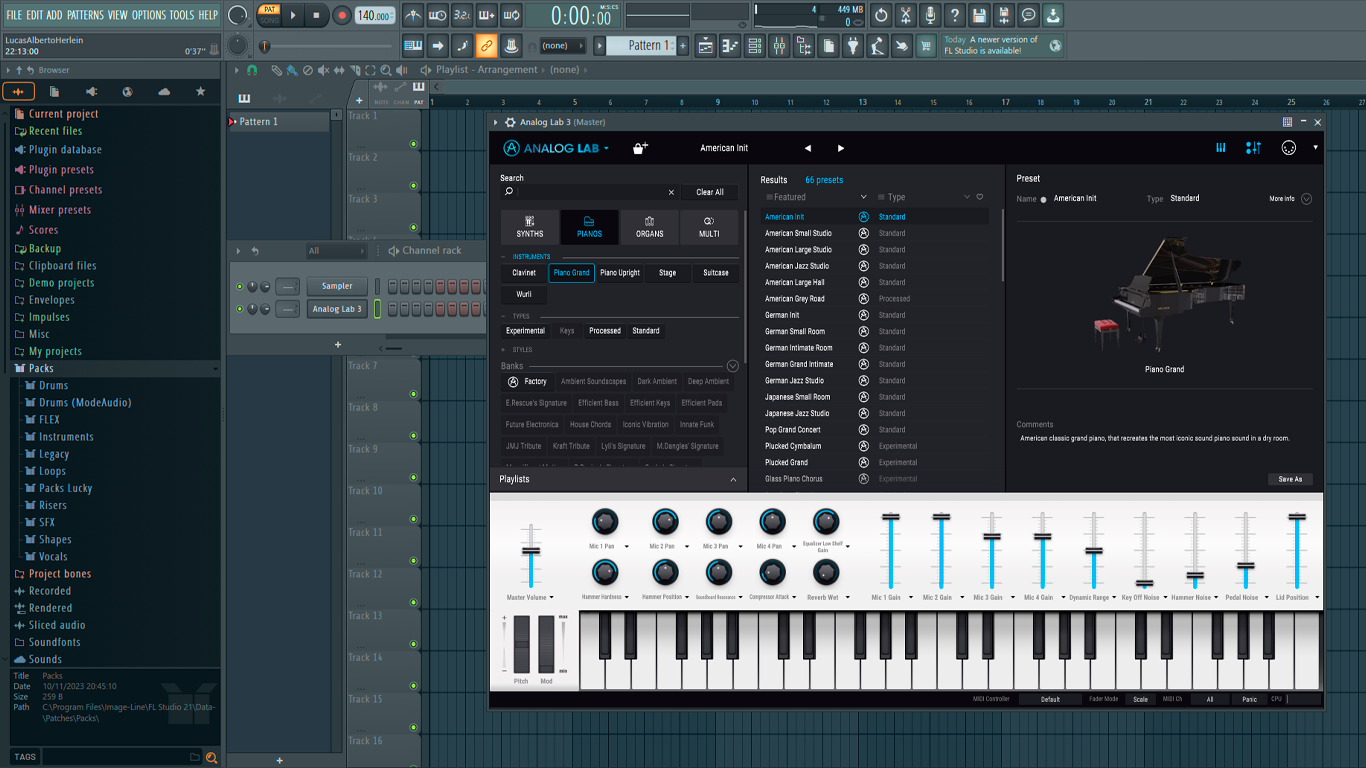The width and height of the screenshot is (1366, 768).
Task: Open the Featured sort dropdown in Results
Action: (x=864, y=197)
